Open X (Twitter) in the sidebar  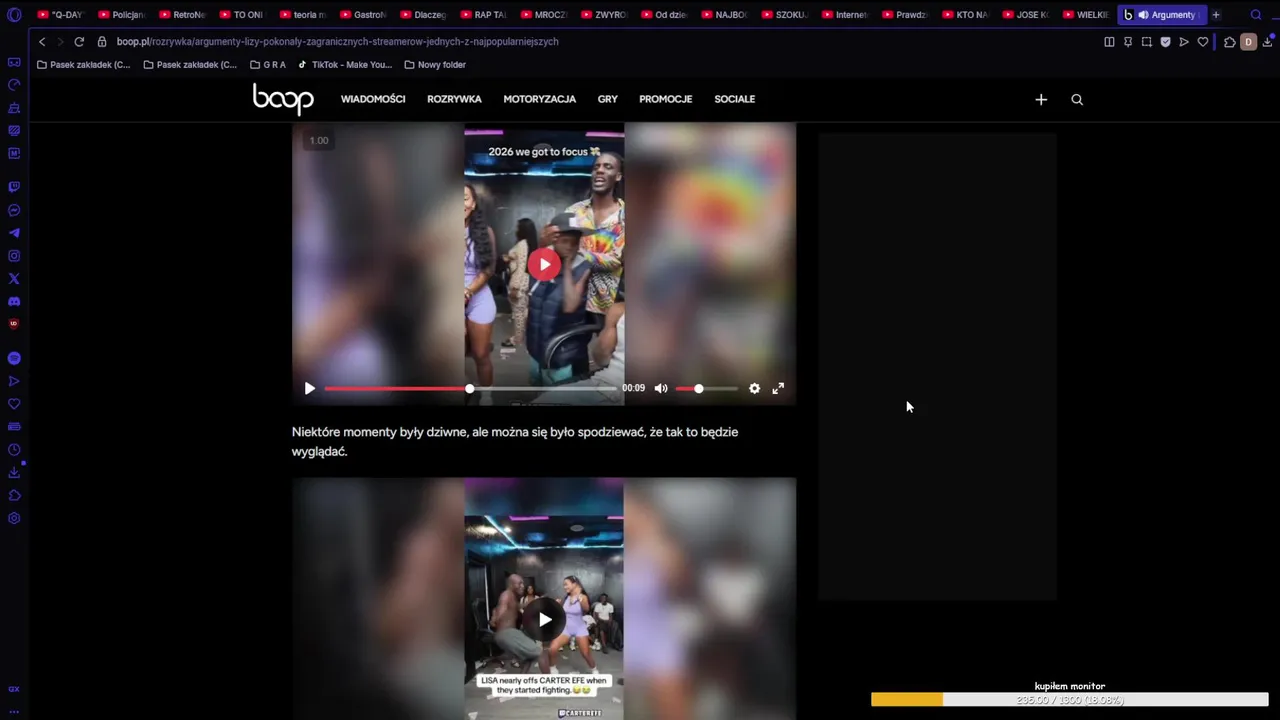click(14, 279)
